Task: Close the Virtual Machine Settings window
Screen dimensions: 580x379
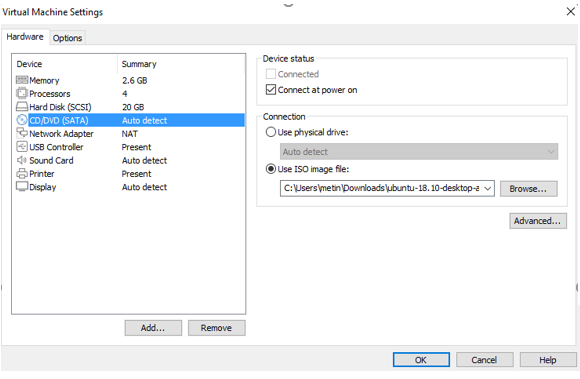Action: point(570,11)
